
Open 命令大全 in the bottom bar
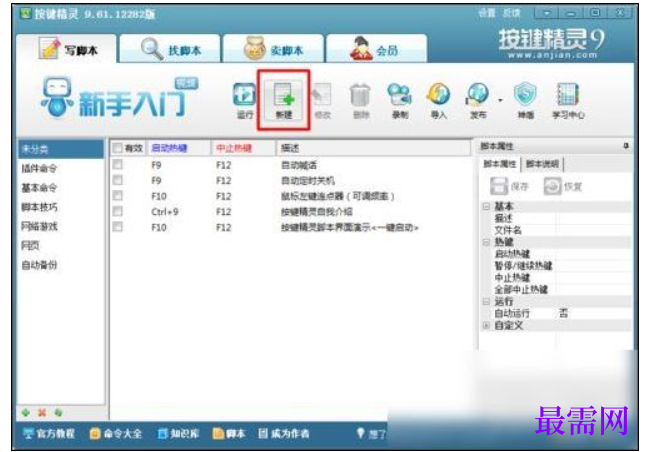pyautogui.click(x=116, y=433)
